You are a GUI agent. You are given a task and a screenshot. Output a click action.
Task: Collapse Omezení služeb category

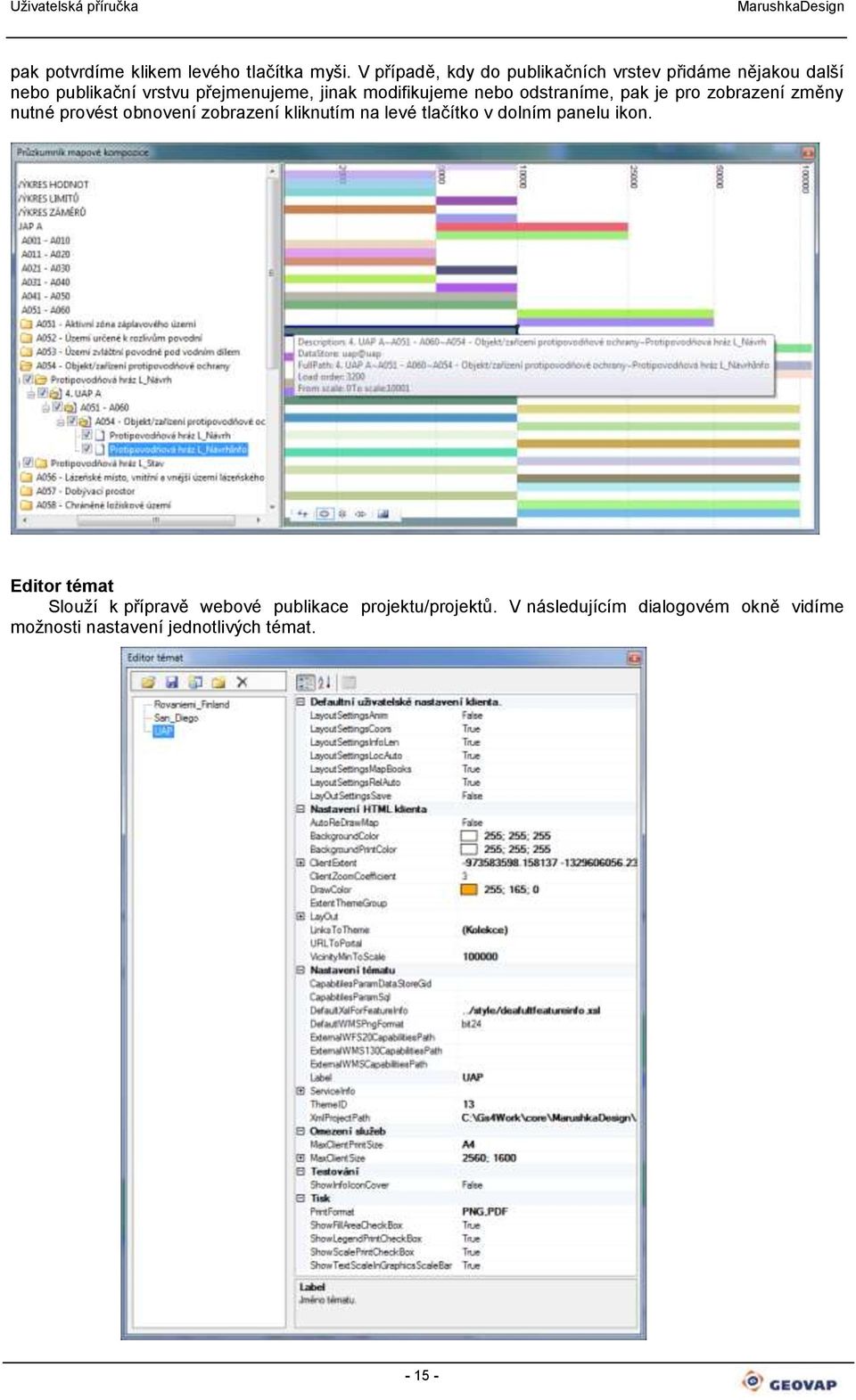(x=300, y=1131)
